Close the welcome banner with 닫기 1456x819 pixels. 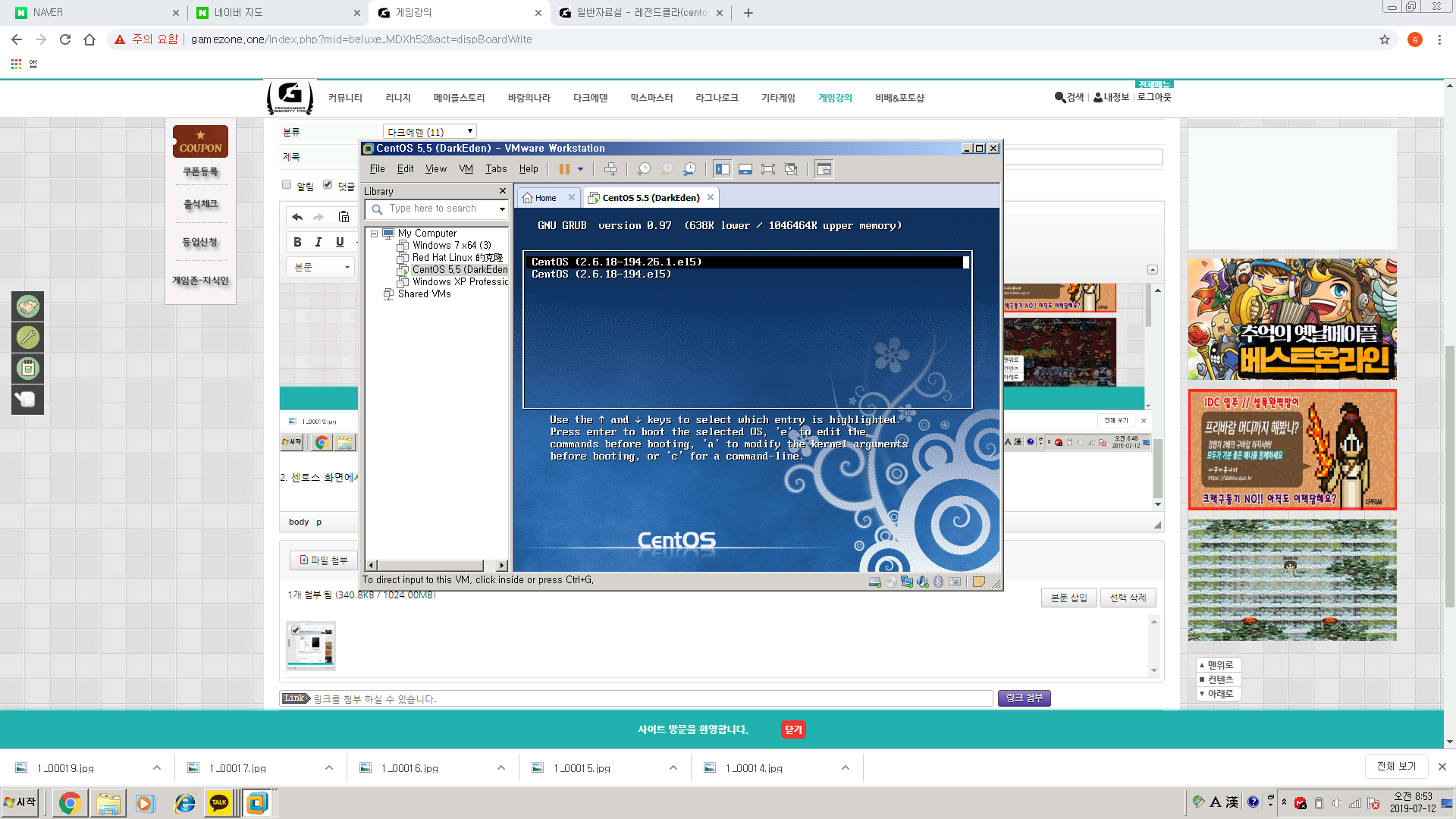(793, 730)
